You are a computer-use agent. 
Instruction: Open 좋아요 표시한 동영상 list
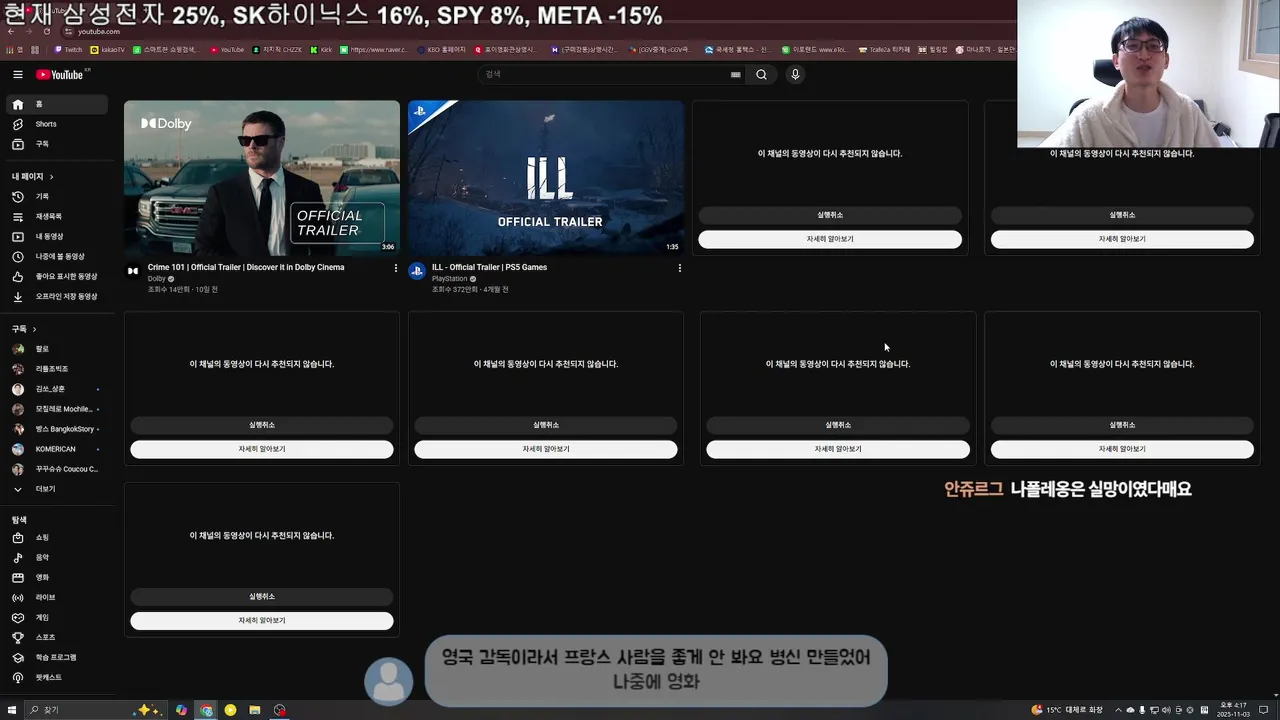[56, 276]
